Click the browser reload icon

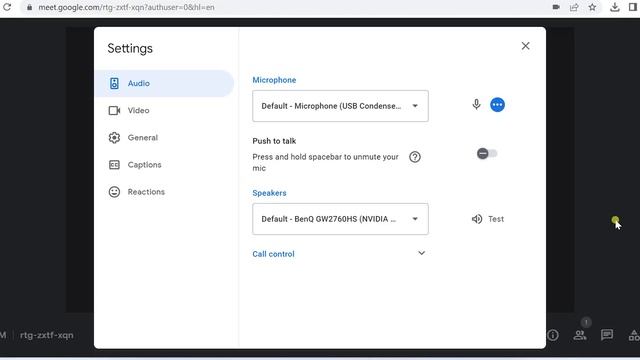pos(7,7)
